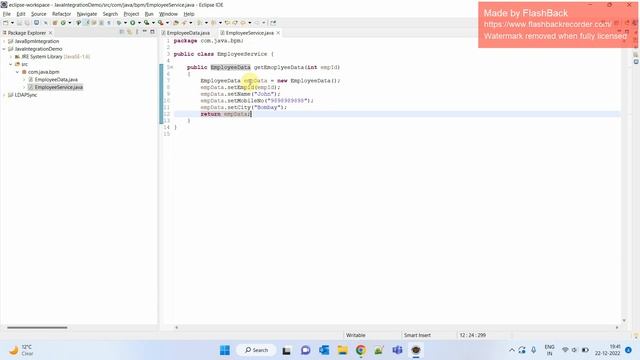
Task: Open the Window menu
Action: pyautogui.click(x=168, y=14)
